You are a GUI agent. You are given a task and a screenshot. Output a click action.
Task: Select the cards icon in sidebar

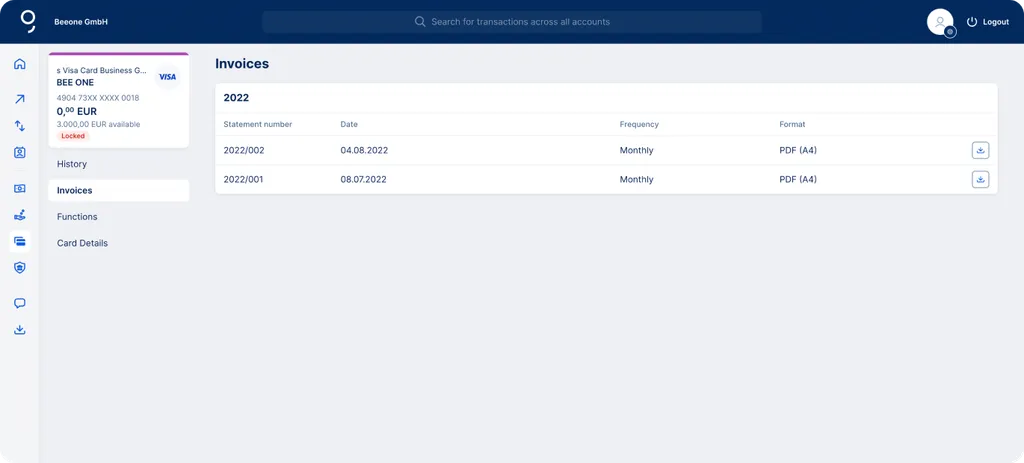tap(20, 242)
